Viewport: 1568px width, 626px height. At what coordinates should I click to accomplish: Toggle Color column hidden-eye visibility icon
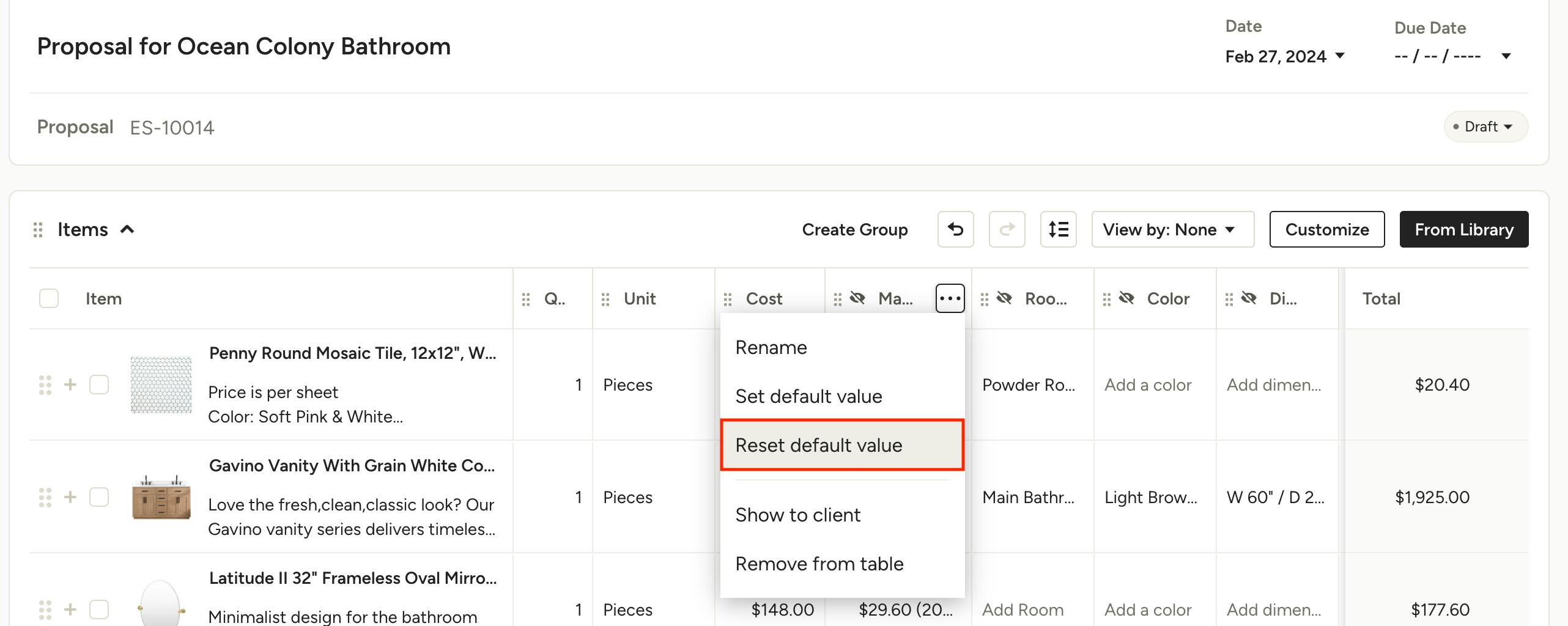[1126, 298]
